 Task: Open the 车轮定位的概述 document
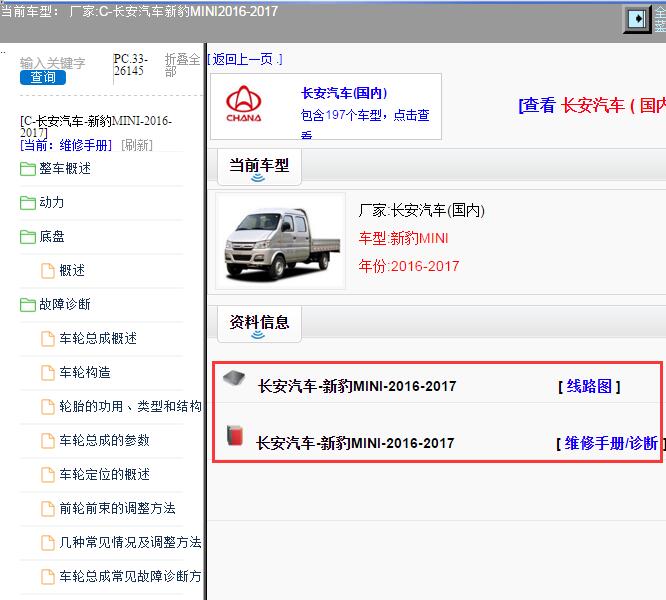coord(104,474)
